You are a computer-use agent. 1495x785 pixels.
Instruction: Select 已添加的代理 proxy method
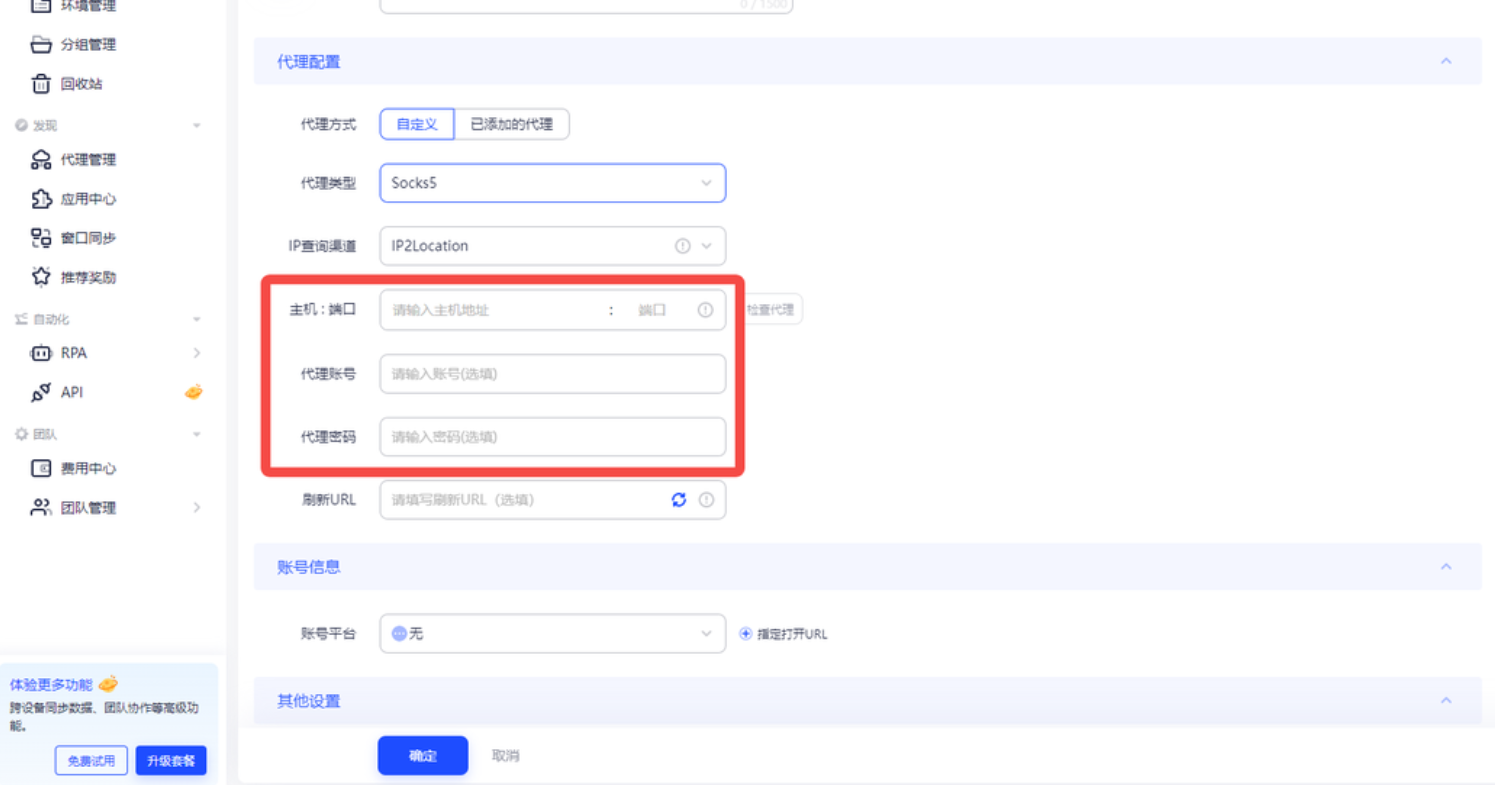point(512,125)
